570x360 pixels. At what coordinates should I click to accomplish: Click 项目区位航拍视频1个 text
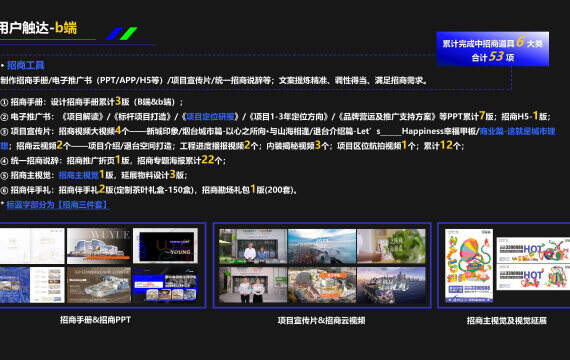point(376,145)
